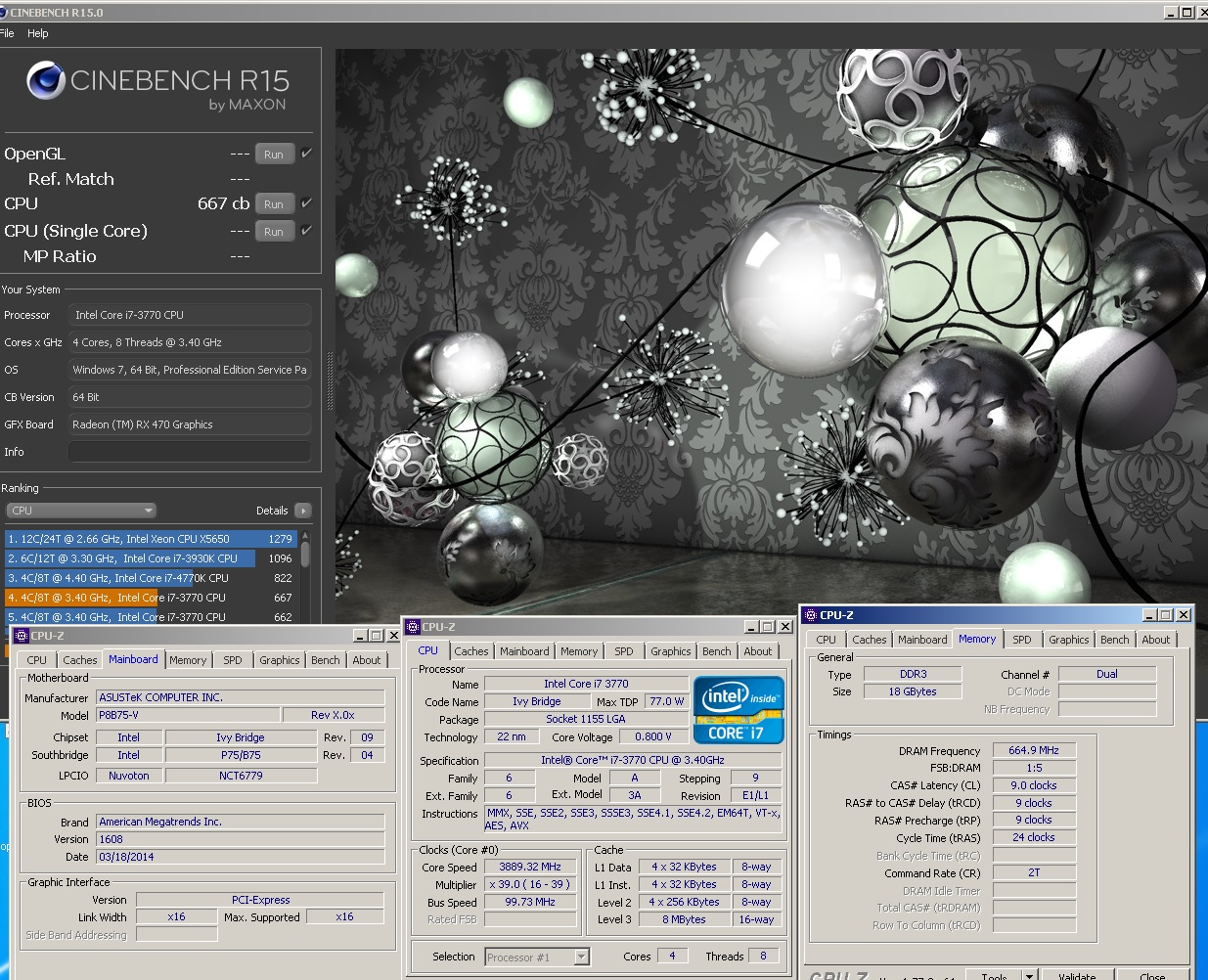This screenshot has height=980, width=1208.
Task: Open Memory tab in Mainboard CPU-Z window
Action: coord(188,660)
